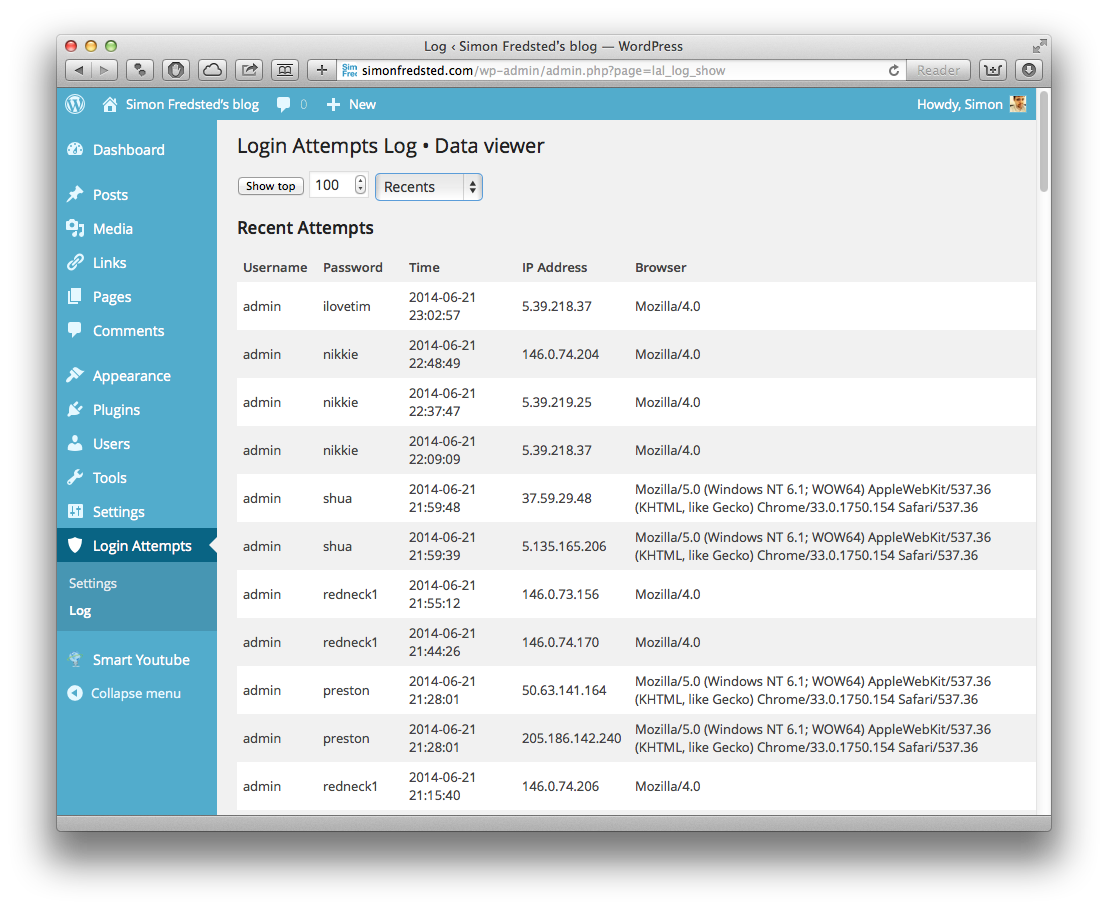Click the IP address 37.59.29.48

[x=557, y=499]
